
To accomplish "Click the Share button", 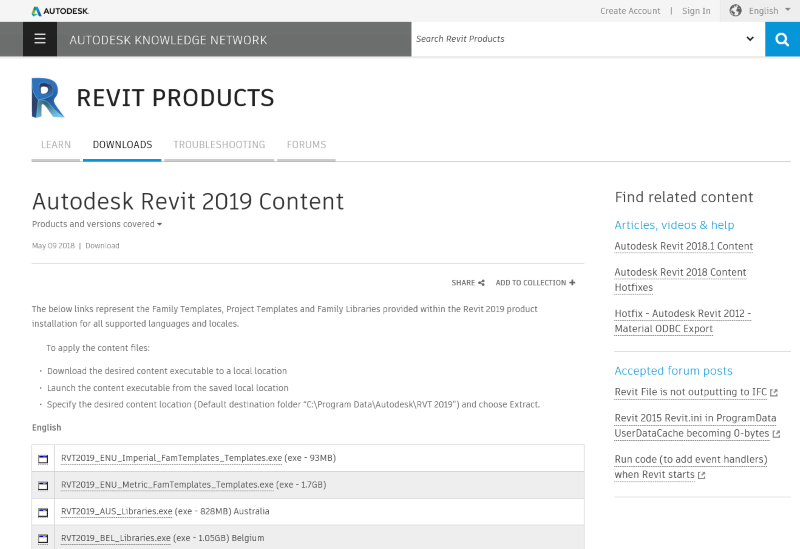I will (x=467, y=283).
